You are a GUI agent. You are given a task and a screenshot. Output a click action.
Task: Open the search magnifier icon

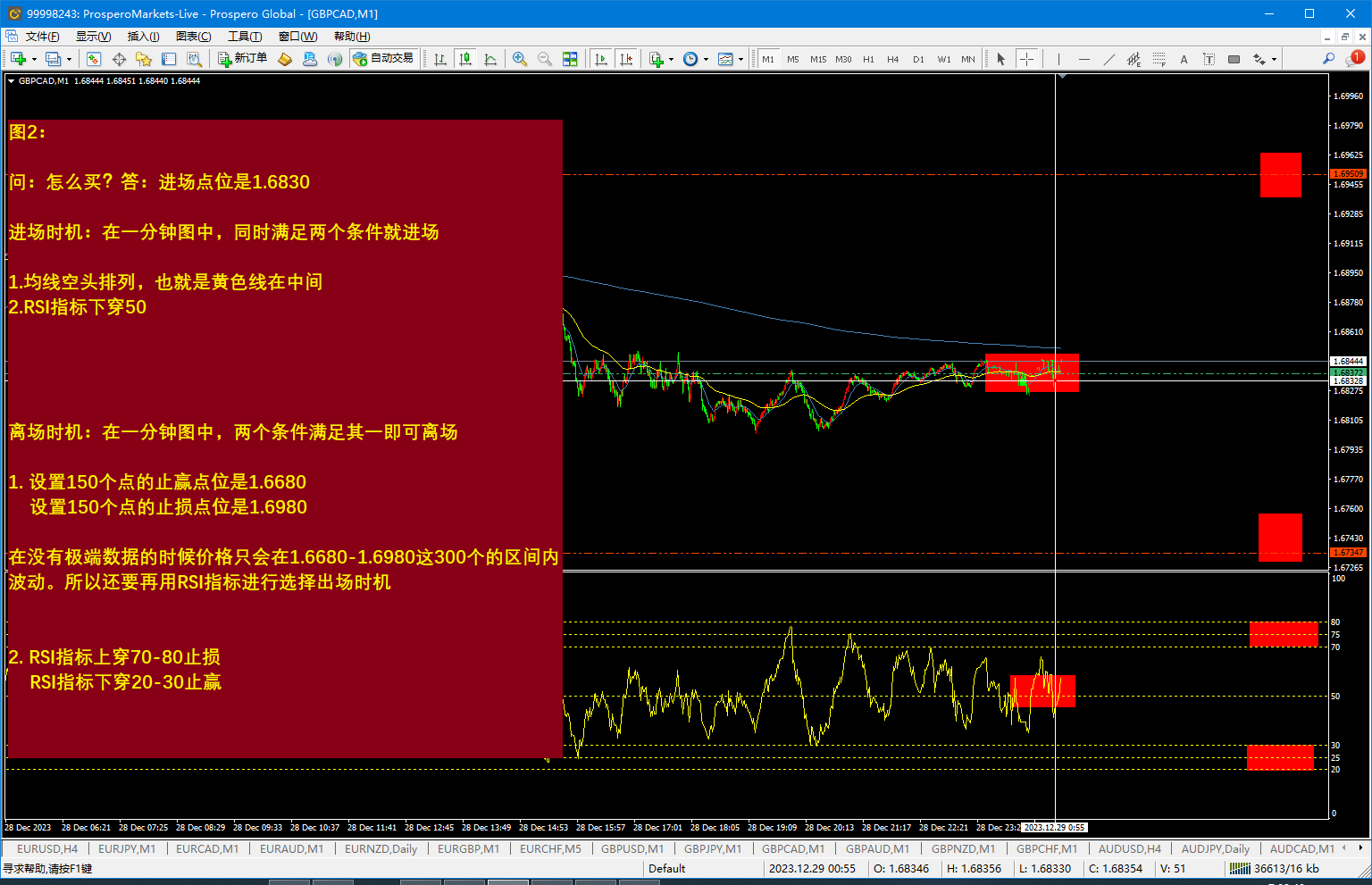1329,59
